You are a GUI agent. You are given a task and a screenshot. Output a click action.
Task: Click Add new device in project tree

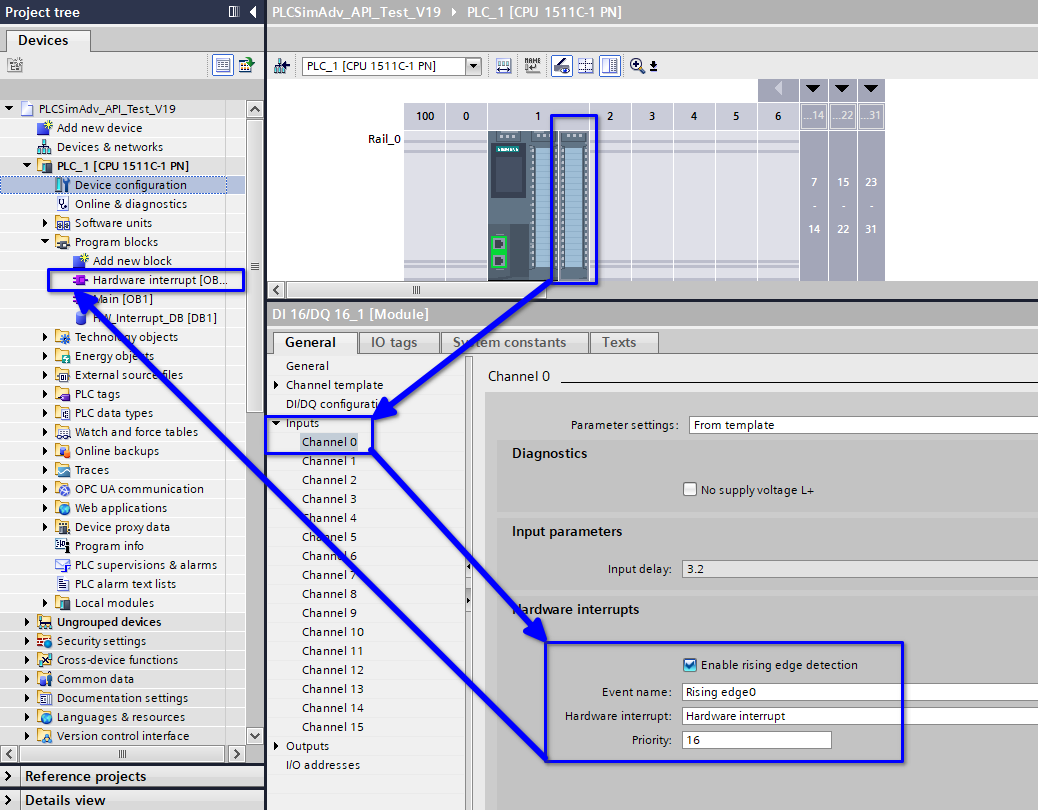99,128
